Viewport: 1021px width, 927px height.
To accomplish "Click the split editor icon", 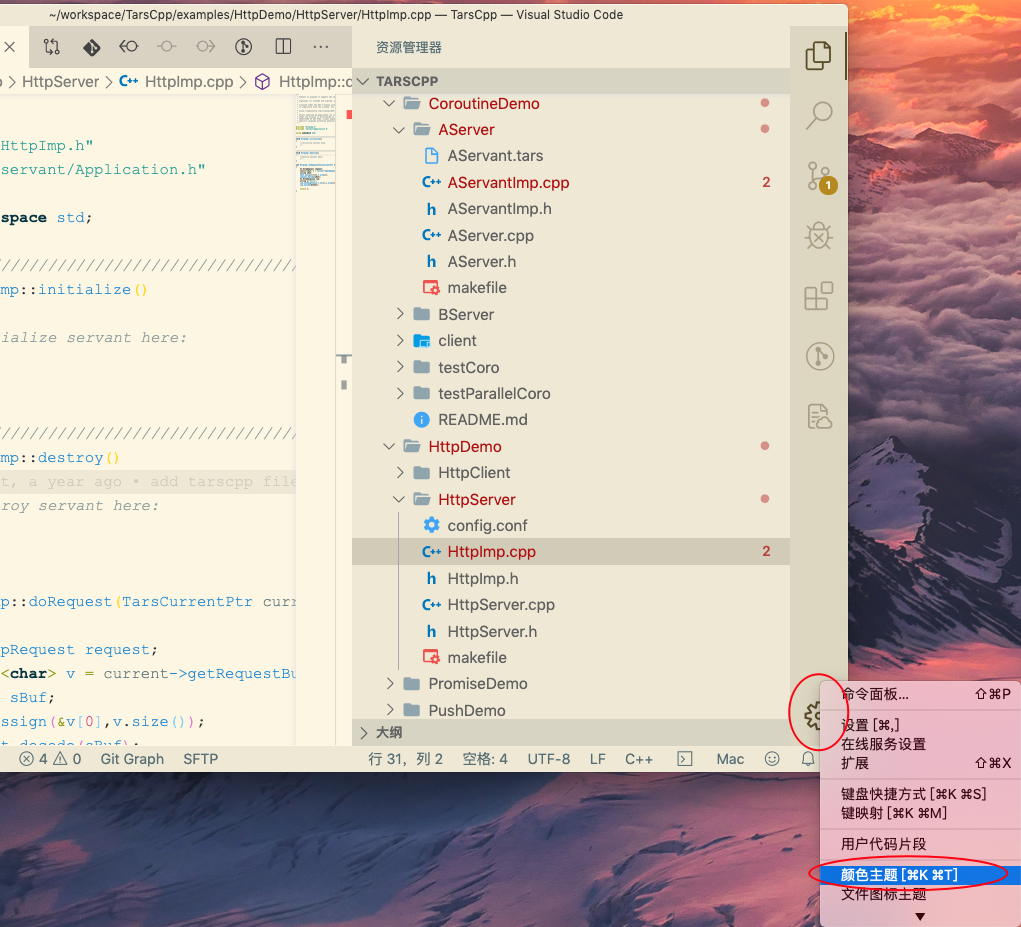I will click(x=283, y=47).
